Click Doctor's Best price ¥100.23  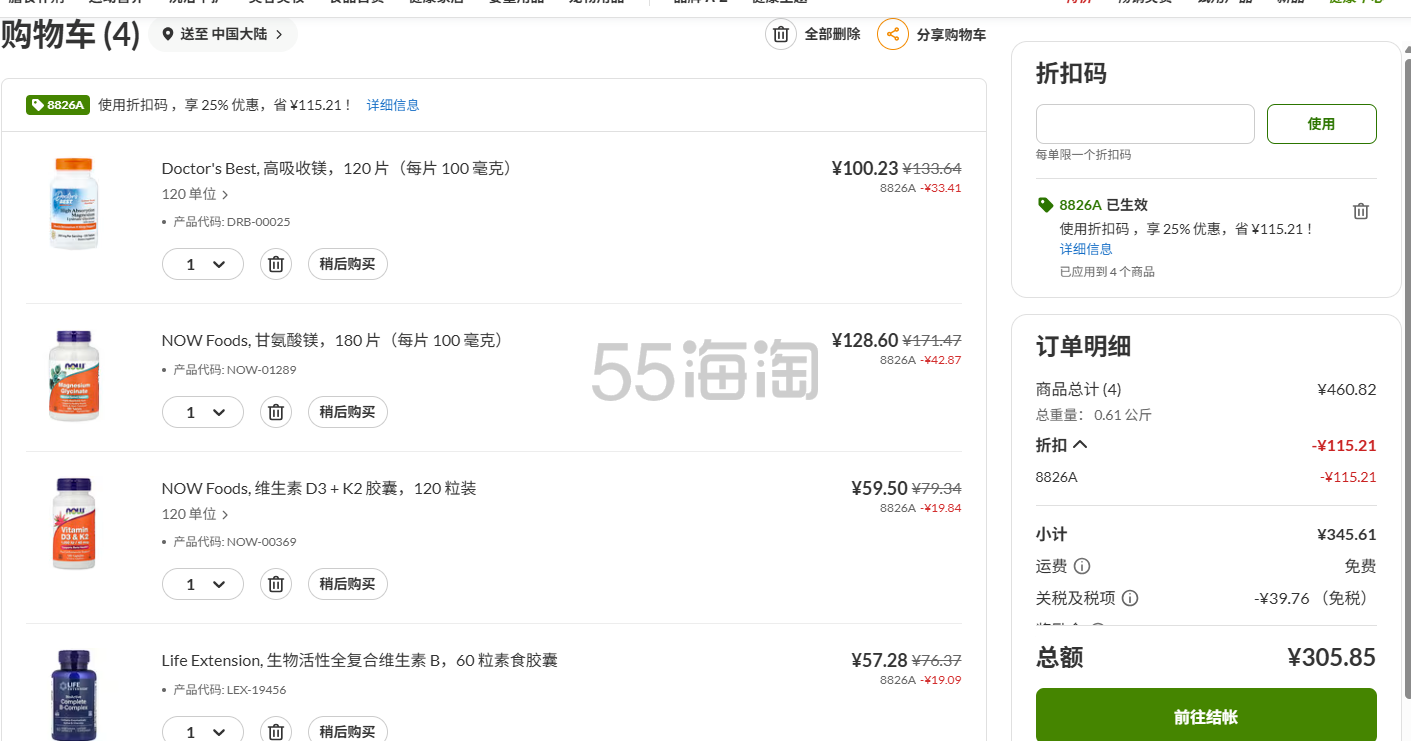tap(865, 168)
